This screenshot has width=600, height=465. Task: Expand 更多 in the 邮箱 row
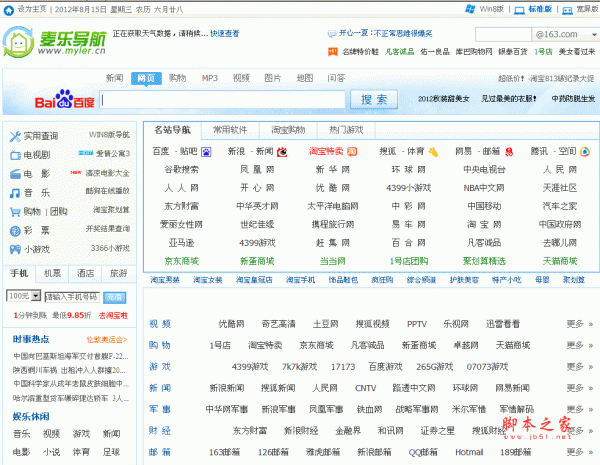pos(579,452)
